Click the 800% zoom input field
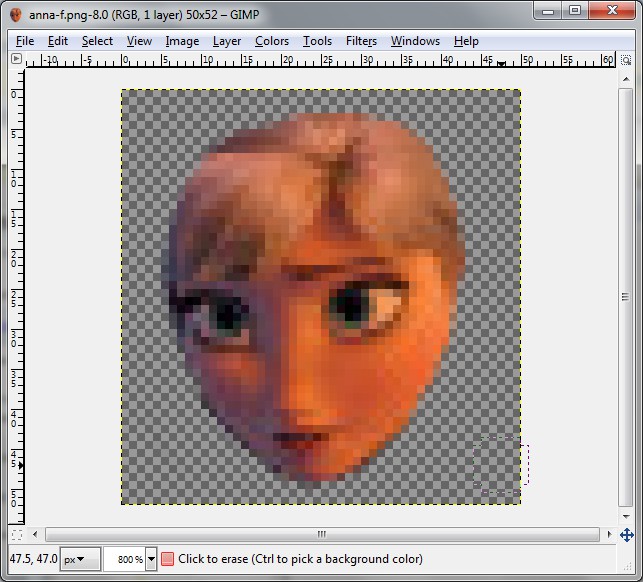Viewport: 643px width, 582px height. click(125, 559)
